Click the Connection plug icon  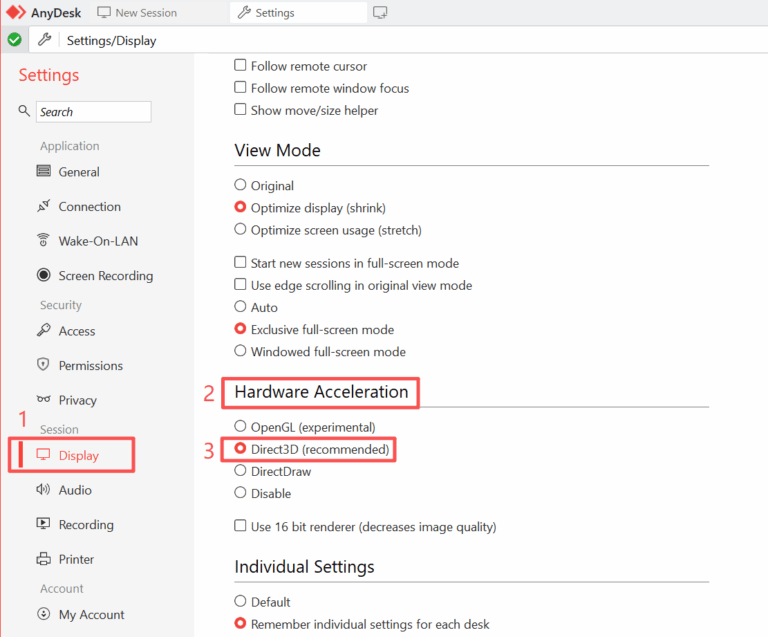(x=43, y=206)
